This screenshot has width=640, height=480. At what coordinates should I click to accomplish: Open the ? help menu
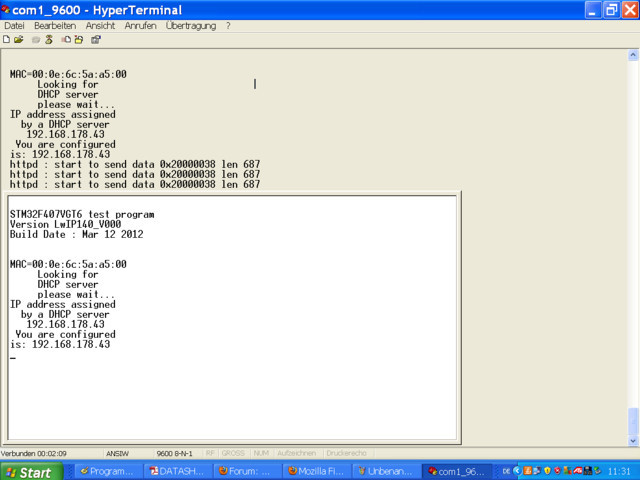(x=228, y=26)
